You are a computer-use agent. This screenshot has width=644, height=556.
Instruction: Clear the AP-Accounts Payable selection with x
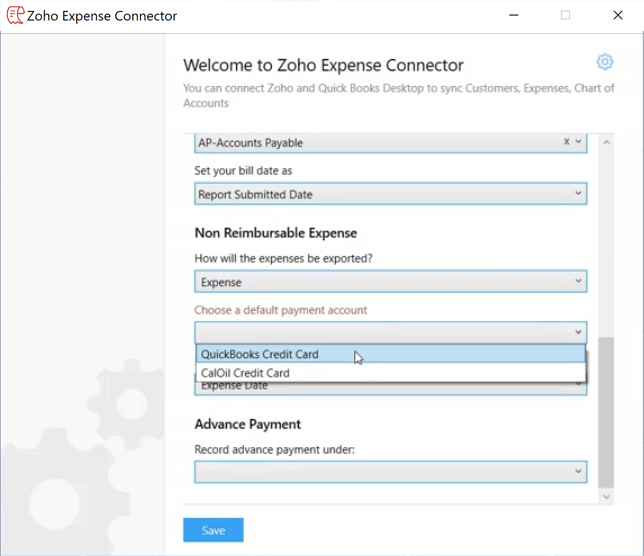coord(566,142)
